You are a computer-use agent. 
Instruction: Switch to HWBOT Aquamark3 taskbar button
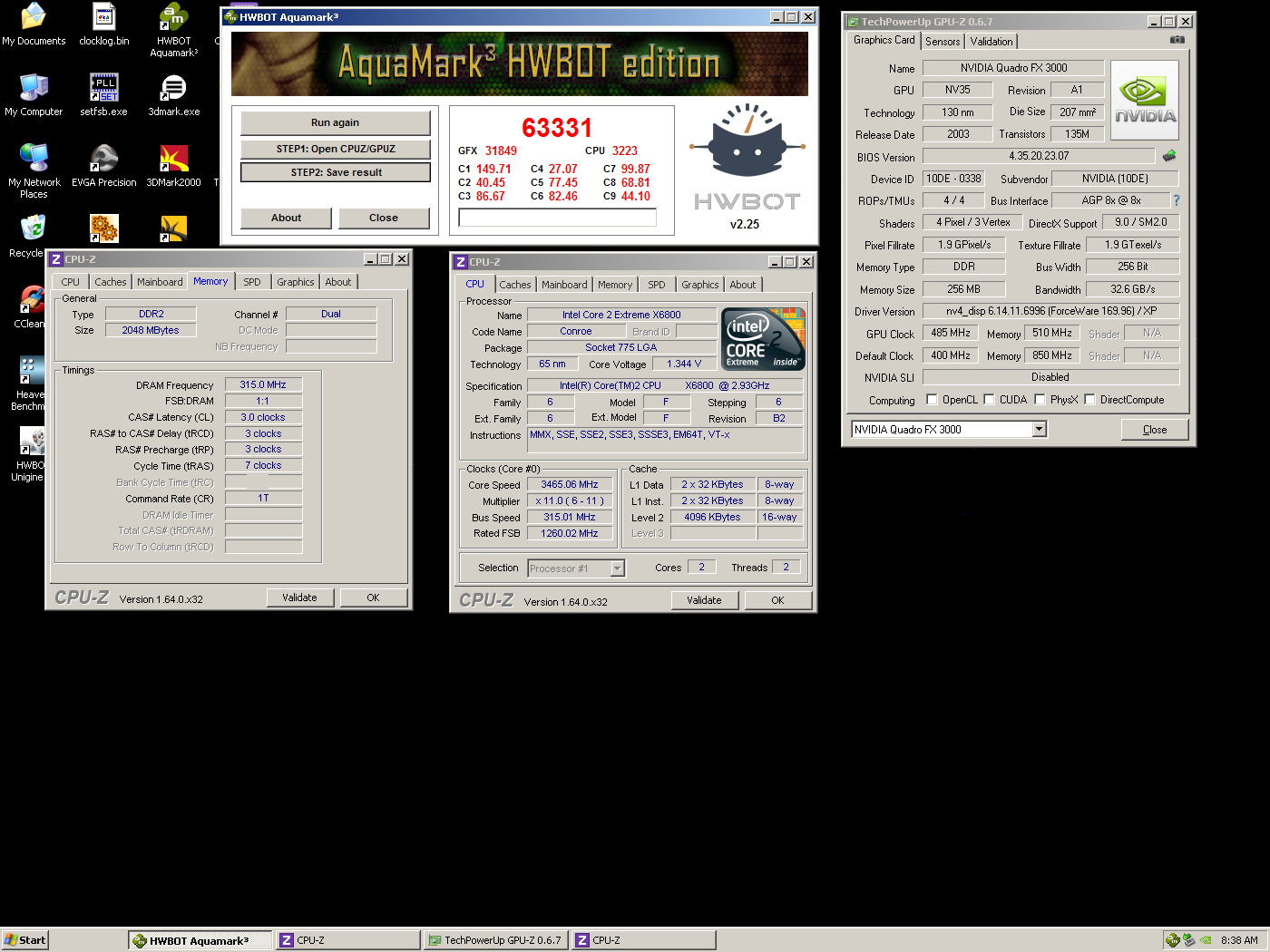pyautogui.click(x=200, y=940)
